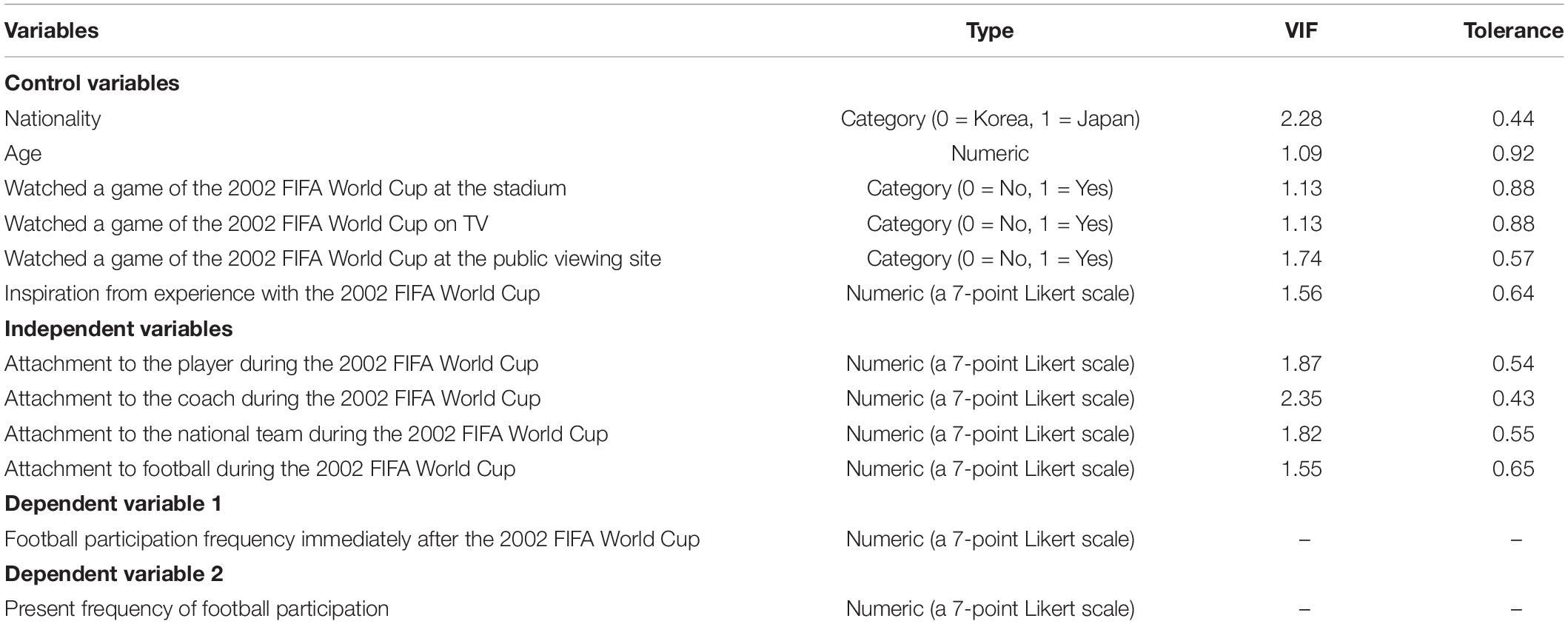
Task: Select the Independent variables heading
Action: [x=118, y=329]
